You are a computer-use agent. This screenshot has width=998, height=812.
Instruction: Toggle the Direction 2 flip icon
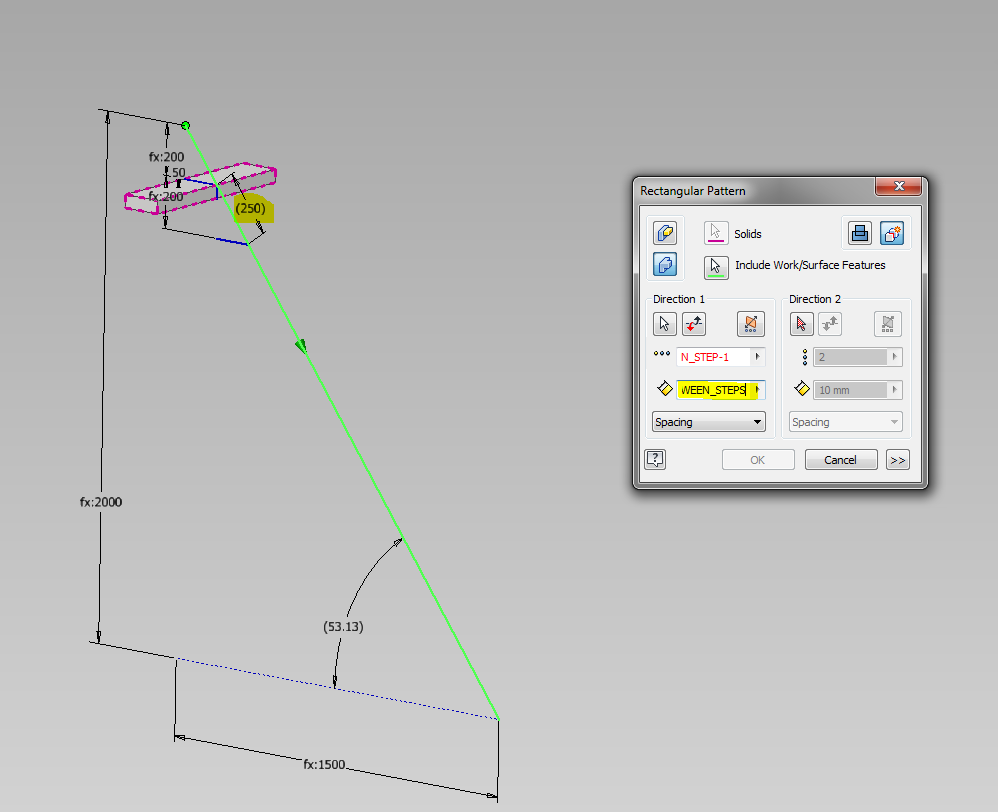[x=831, y=324]
